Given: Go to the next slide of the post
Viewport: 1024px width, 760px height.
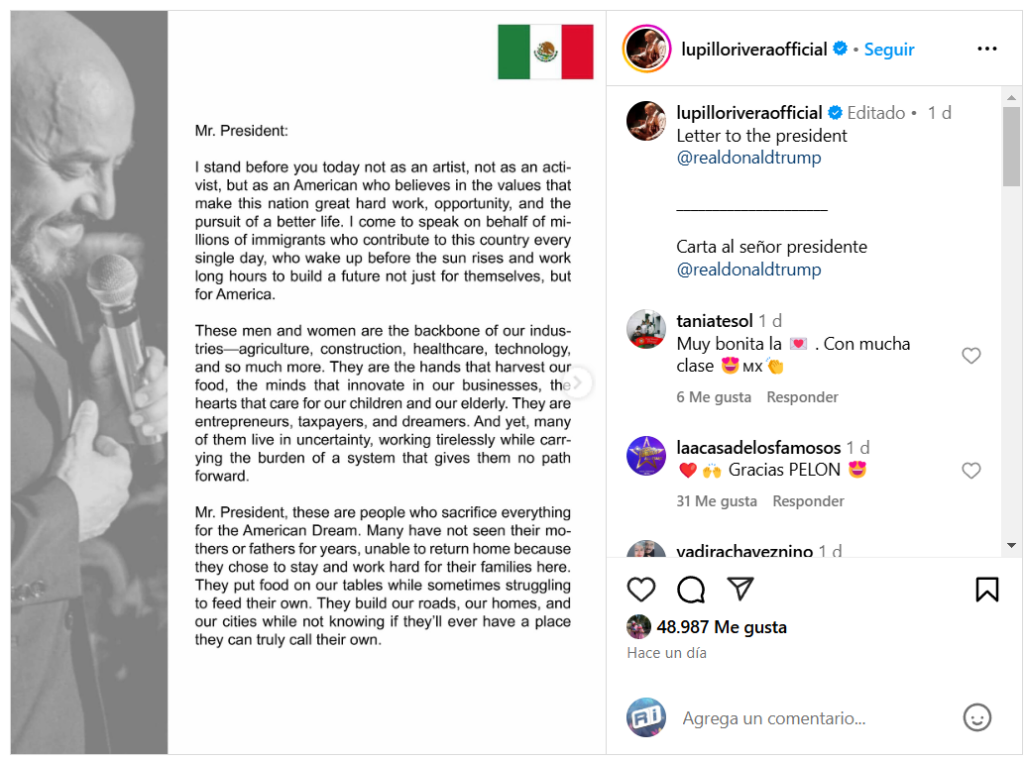Looking at the screenshot, I should coord(579,383).
